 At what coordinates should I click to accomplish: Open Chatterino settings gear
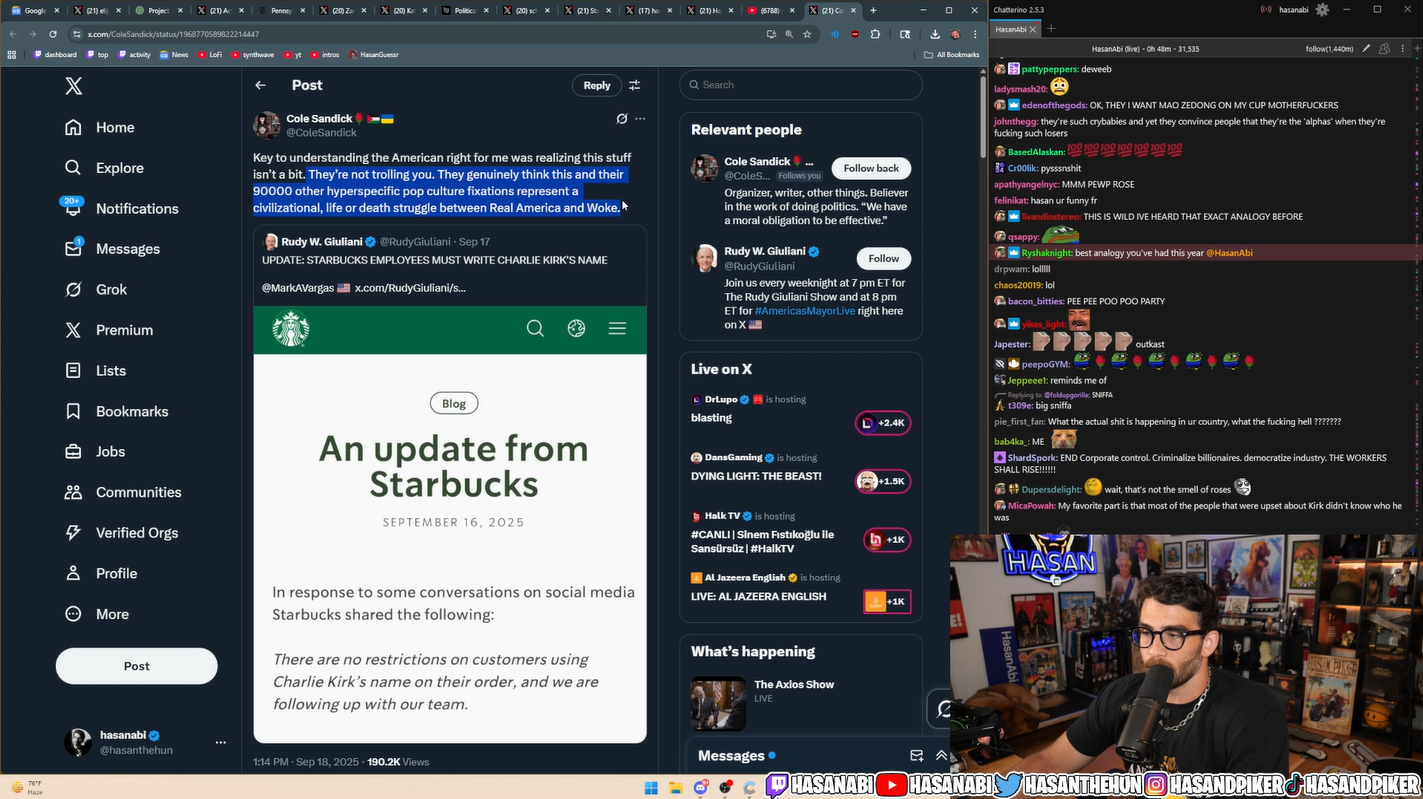(1322, 9)
